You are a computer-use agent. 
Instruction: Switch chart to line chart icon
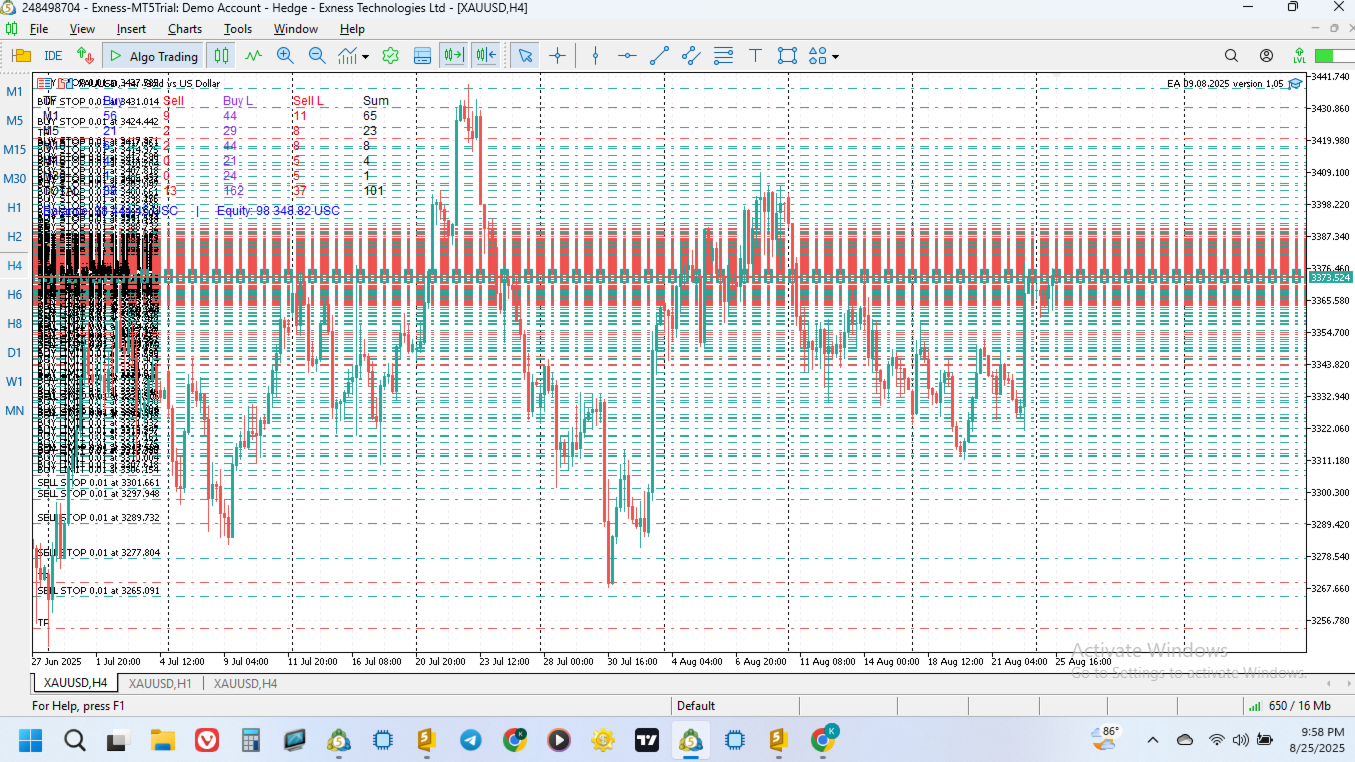[253, 56]
